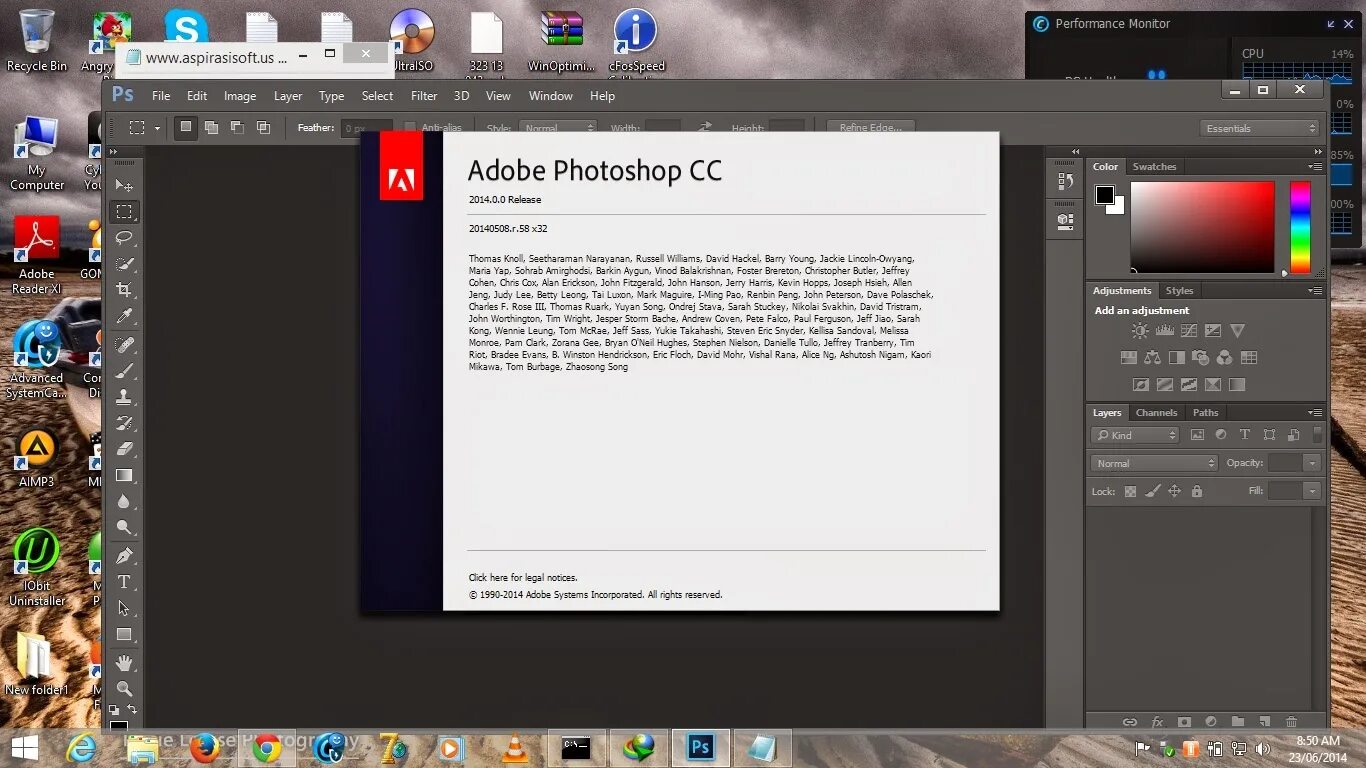The height and width of the screenshot is (768, 1366).
Task: Toggle Lock image pixels brush icon
Action: pos(1152,491)
